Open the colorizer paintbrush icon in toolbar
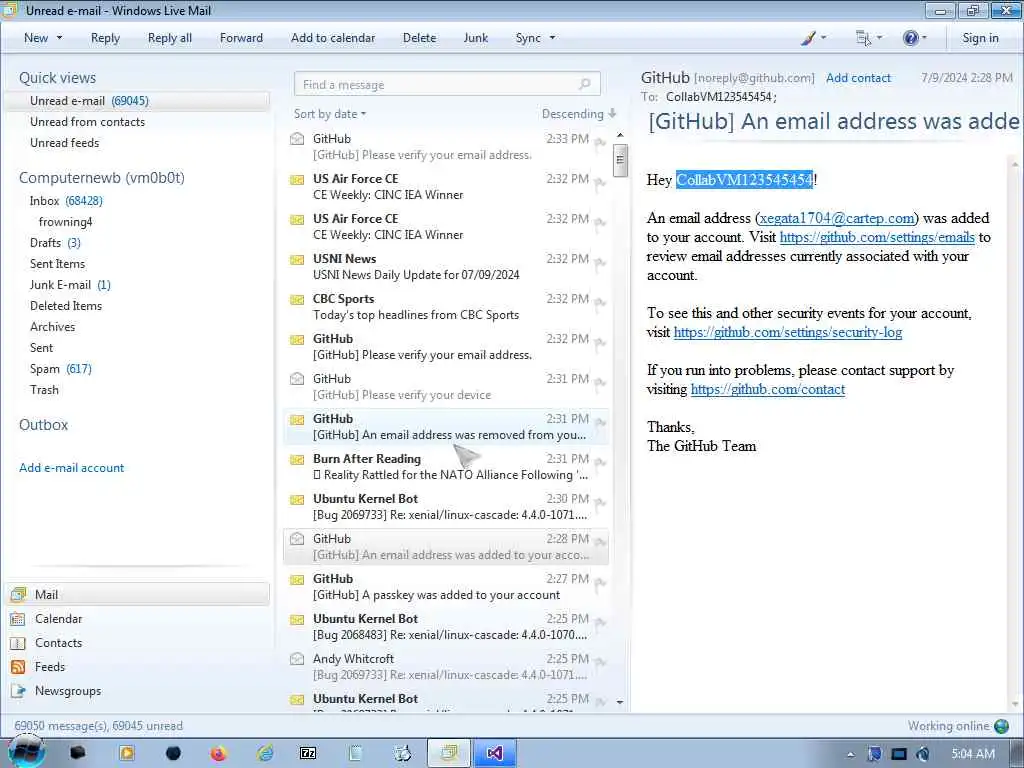This screenshot has width=1024, height=768. point(808,39)
